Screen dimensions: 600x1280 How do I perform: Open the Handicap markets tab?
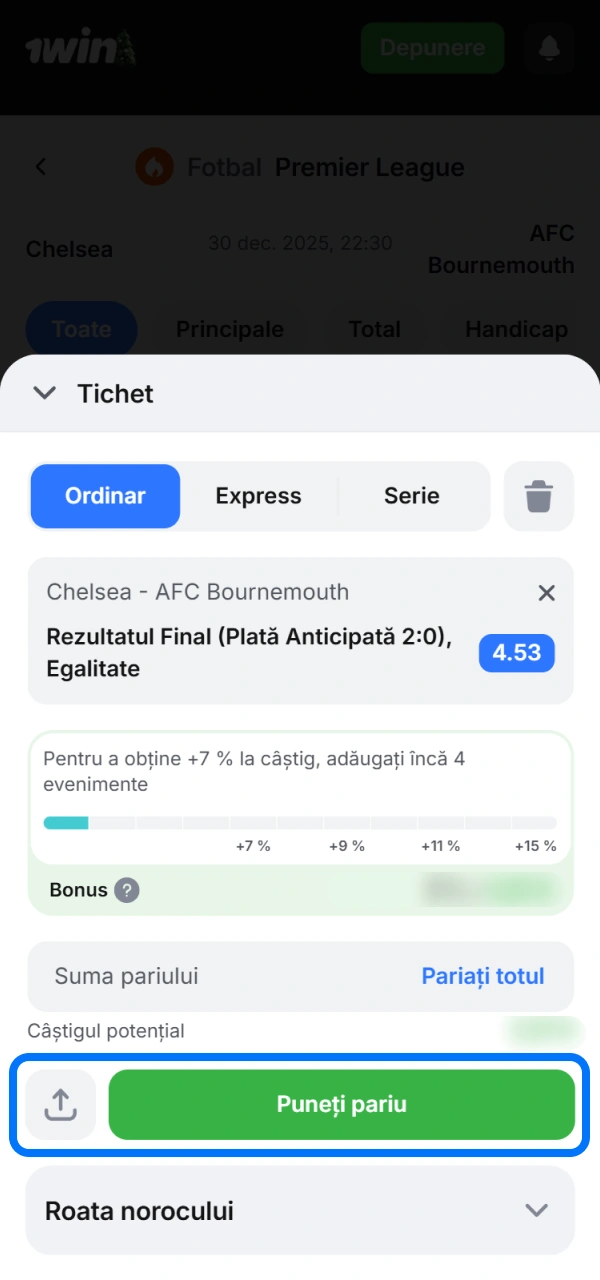516,329
